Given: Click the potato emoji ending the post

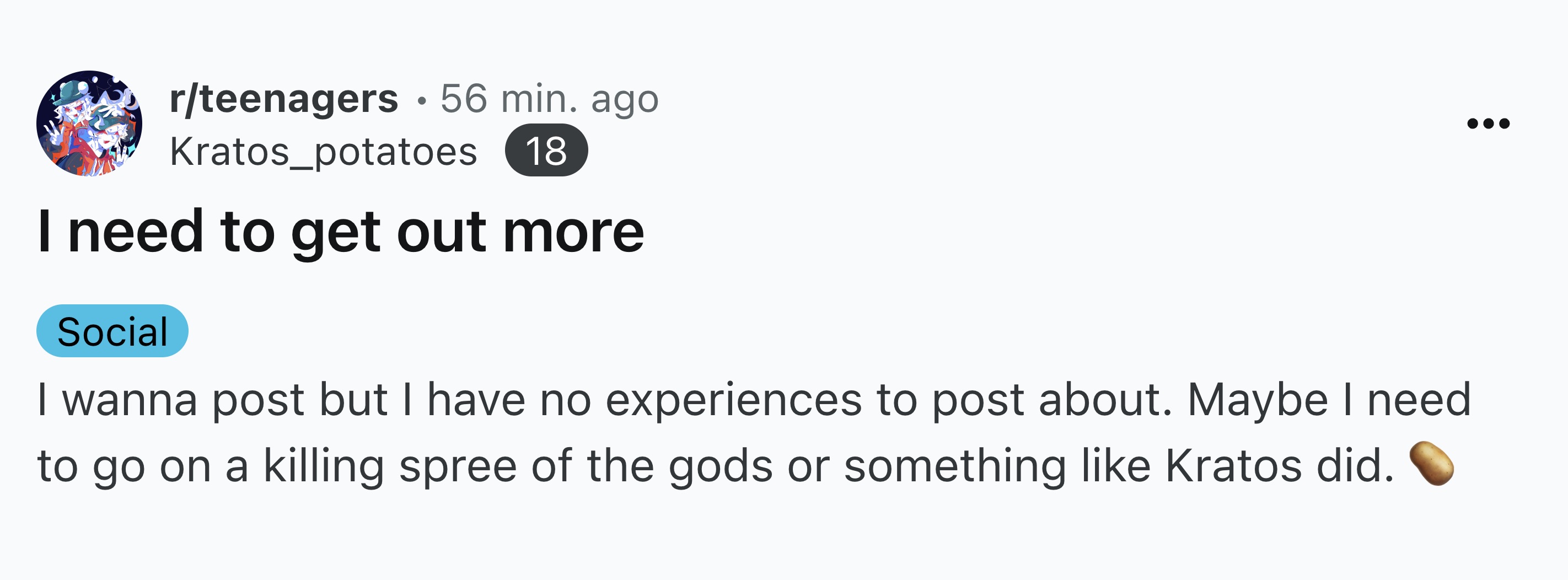Looking at the screenshot, I should pyautogui.click(x=1432, y=464).
